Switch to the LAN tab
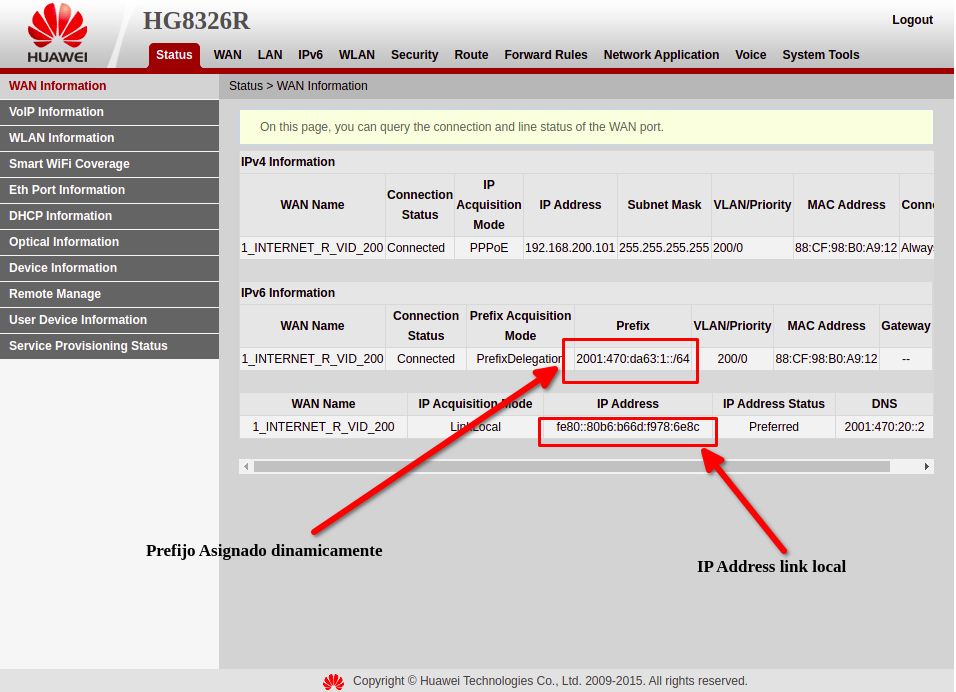This screenshot has height=692, width=956. tap(269, 55)
